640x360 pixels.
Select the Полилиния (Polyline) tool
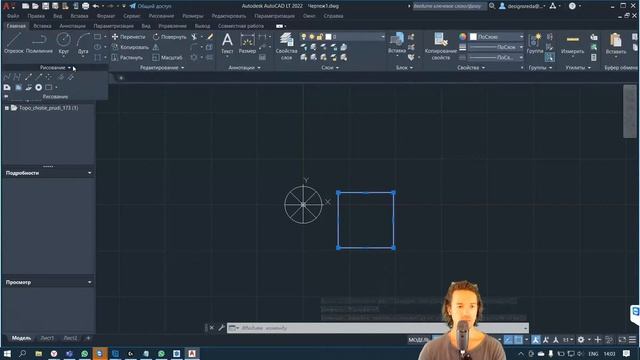coord(39,43)
